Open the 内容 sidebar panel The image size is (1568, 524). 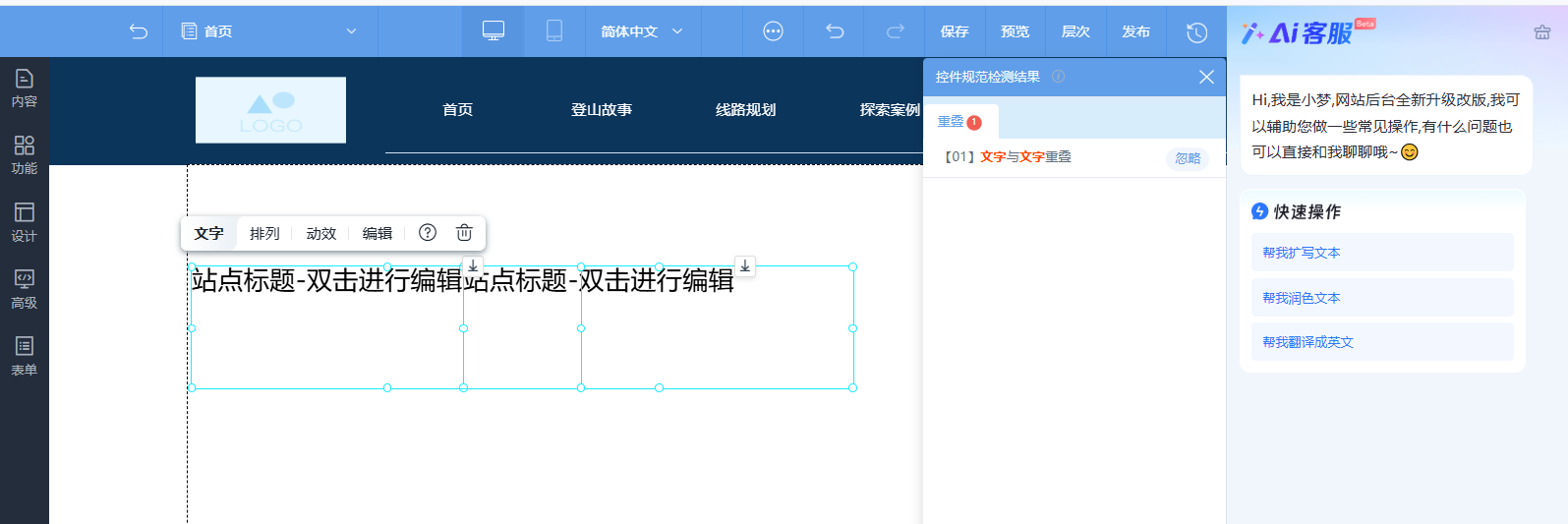point(25,88)
